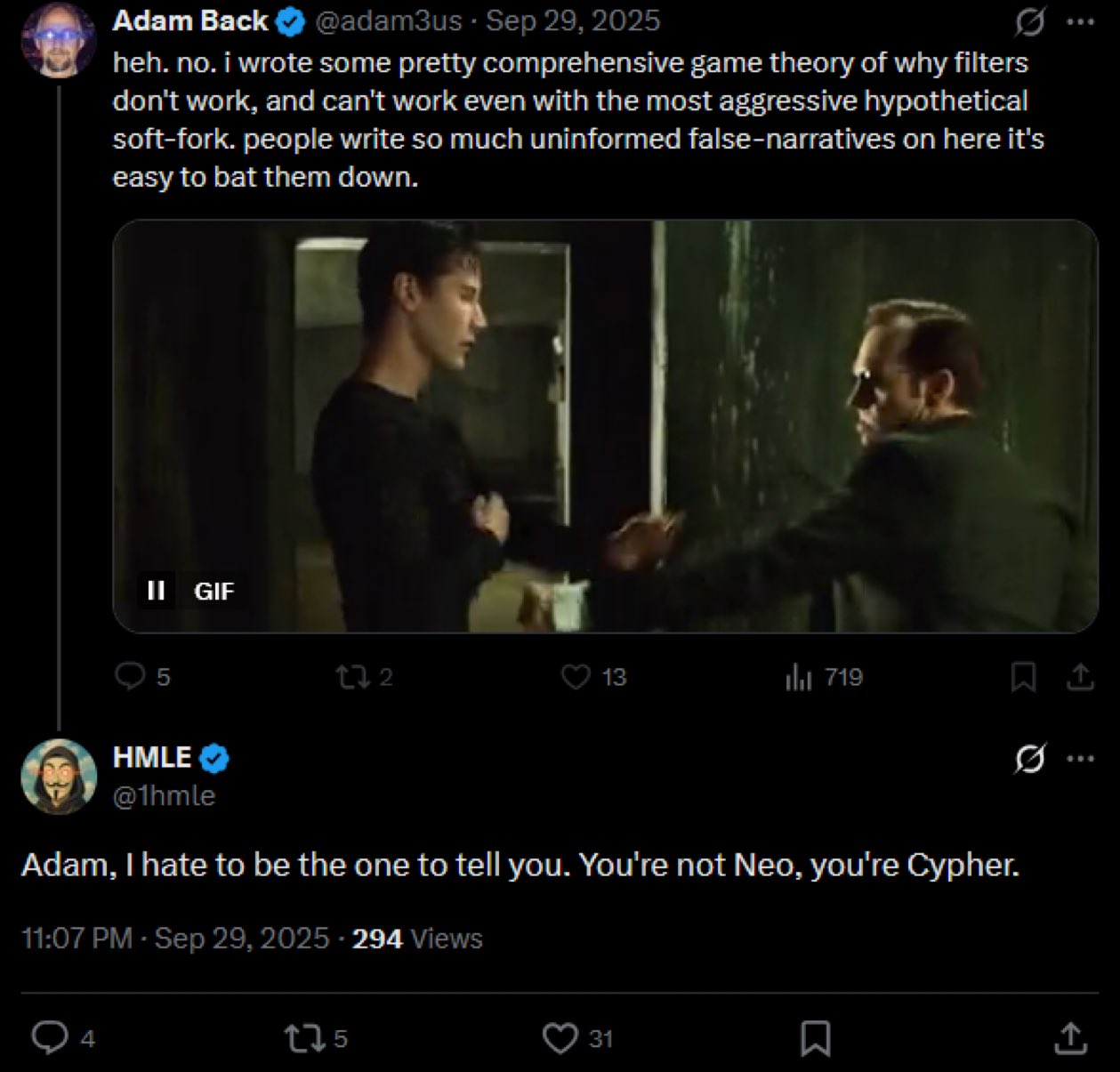Bookmark HMLE's reply tweet

(x=816, y=1038)
